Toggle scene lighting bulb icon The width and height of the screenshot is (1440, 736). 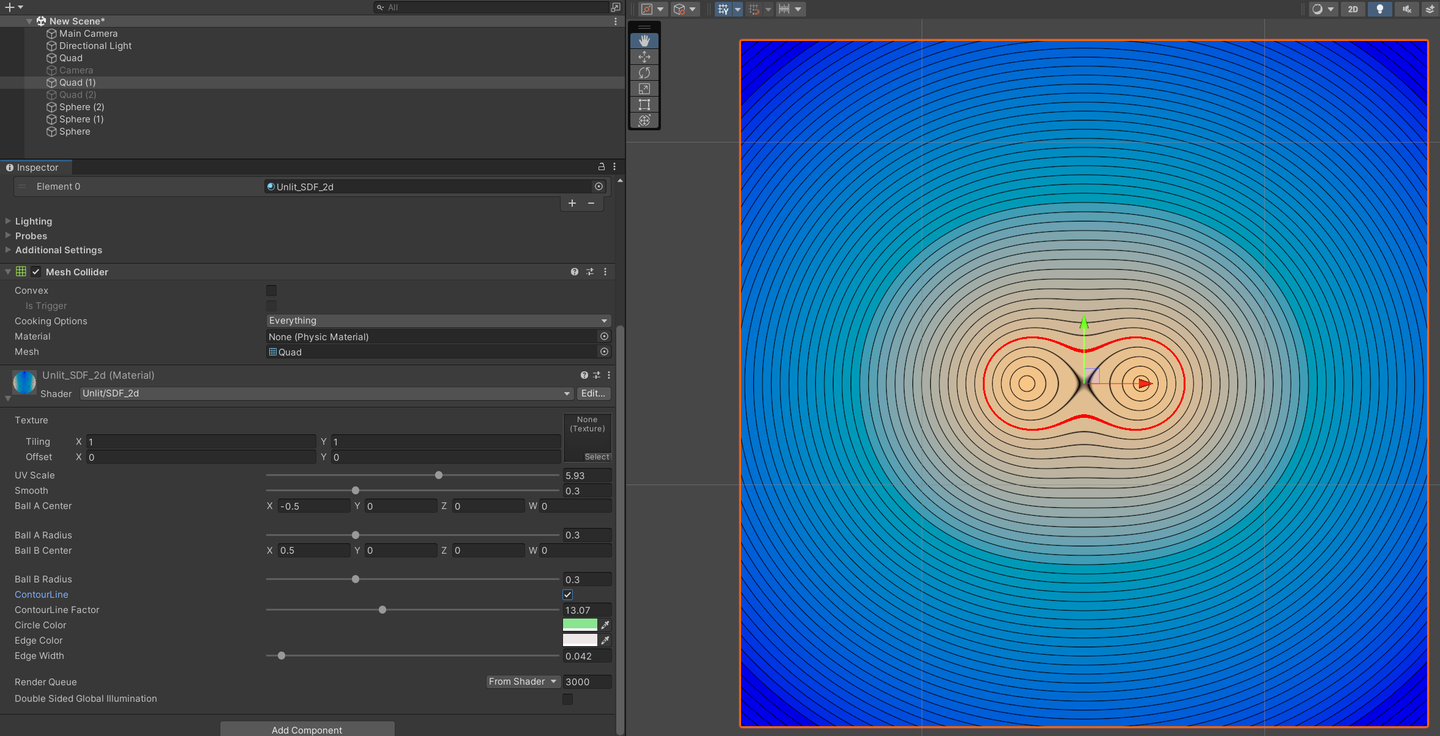(x=1380, y=9)
